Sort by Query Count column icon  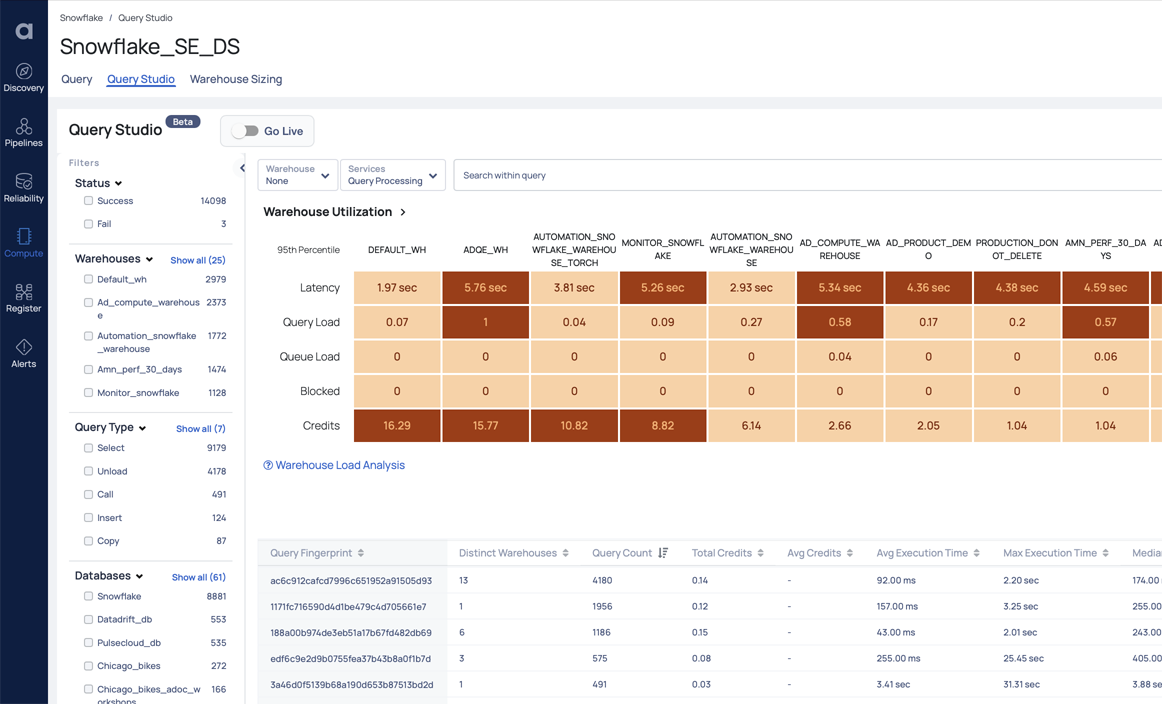coord(663,553)
